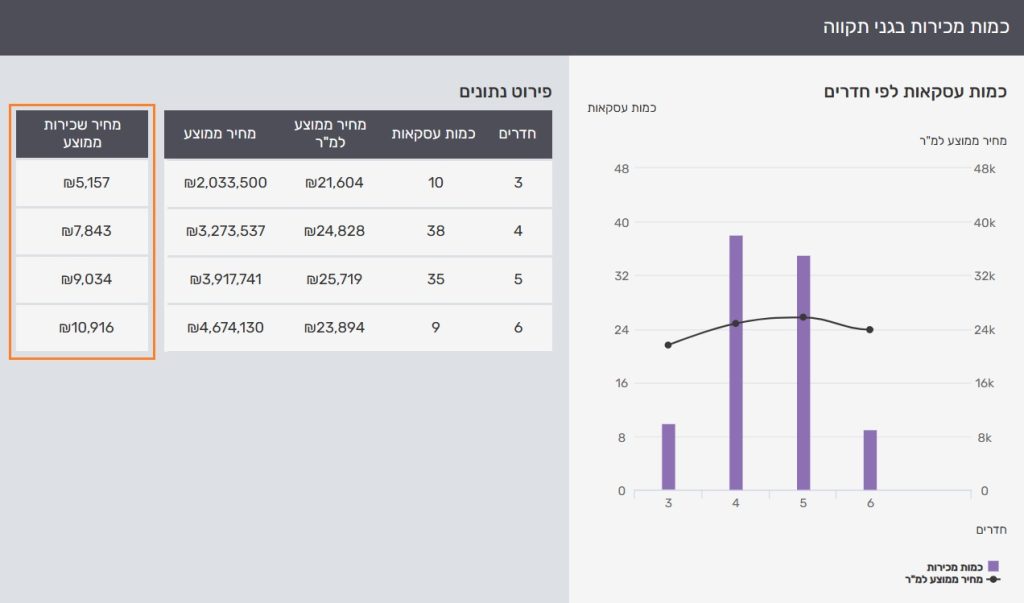Click the כמות עסקאות table column header
Image resolution: width=1024 pixels, height=603 pixels.
click(x=433, y=134)
